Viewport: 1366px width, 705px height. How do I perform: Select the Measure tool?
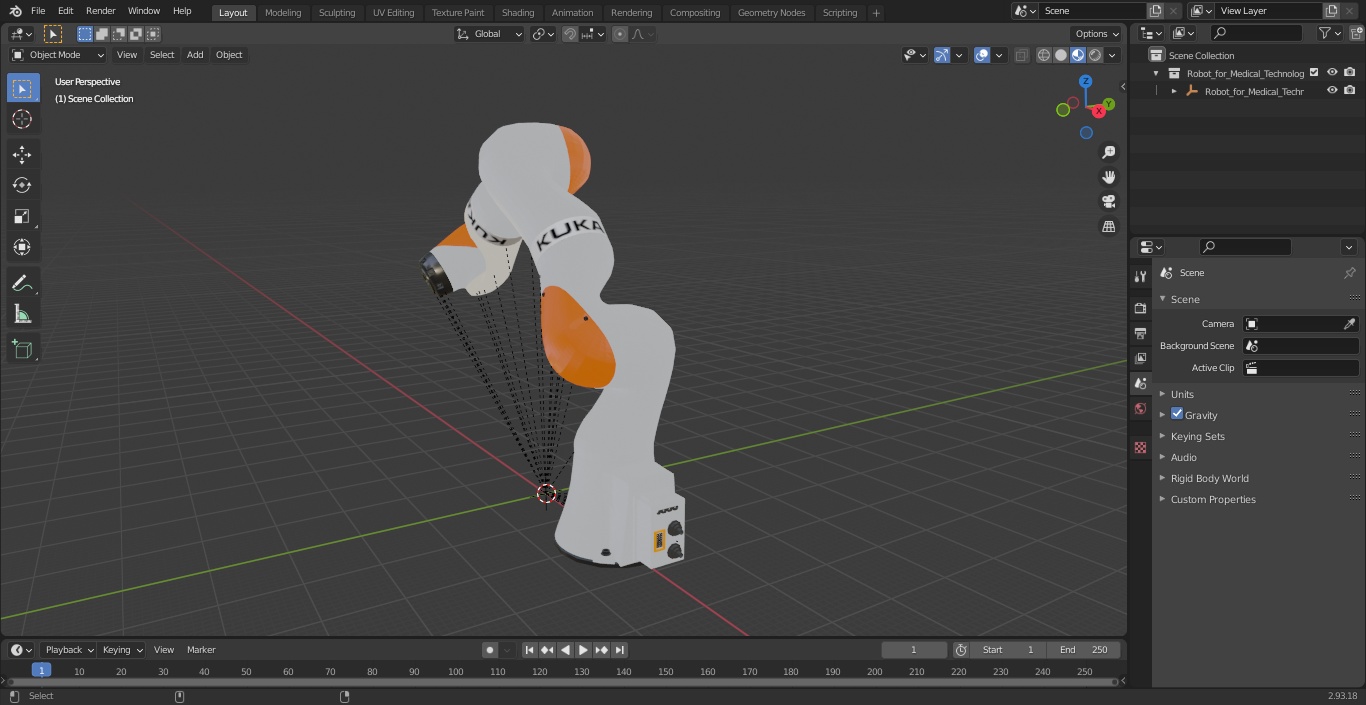tap(22, 314)
